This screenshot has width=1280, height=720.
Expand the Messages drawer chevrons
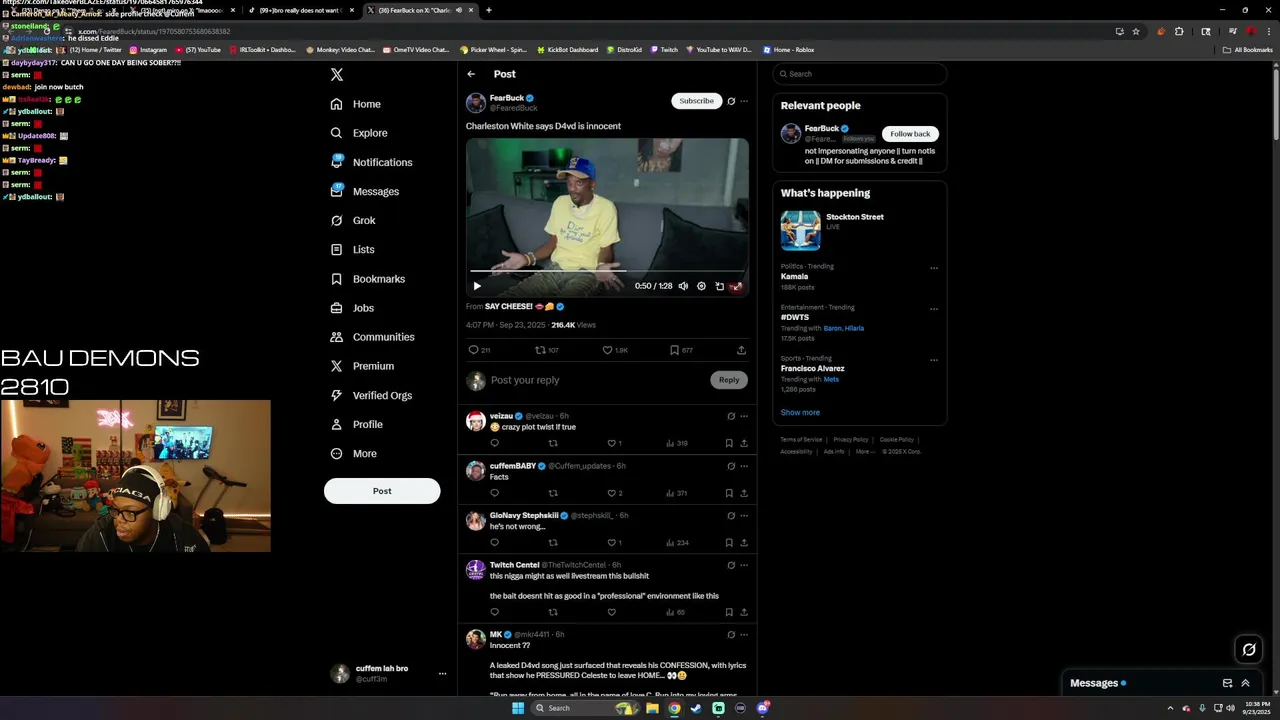click(x=1245, y=683)
